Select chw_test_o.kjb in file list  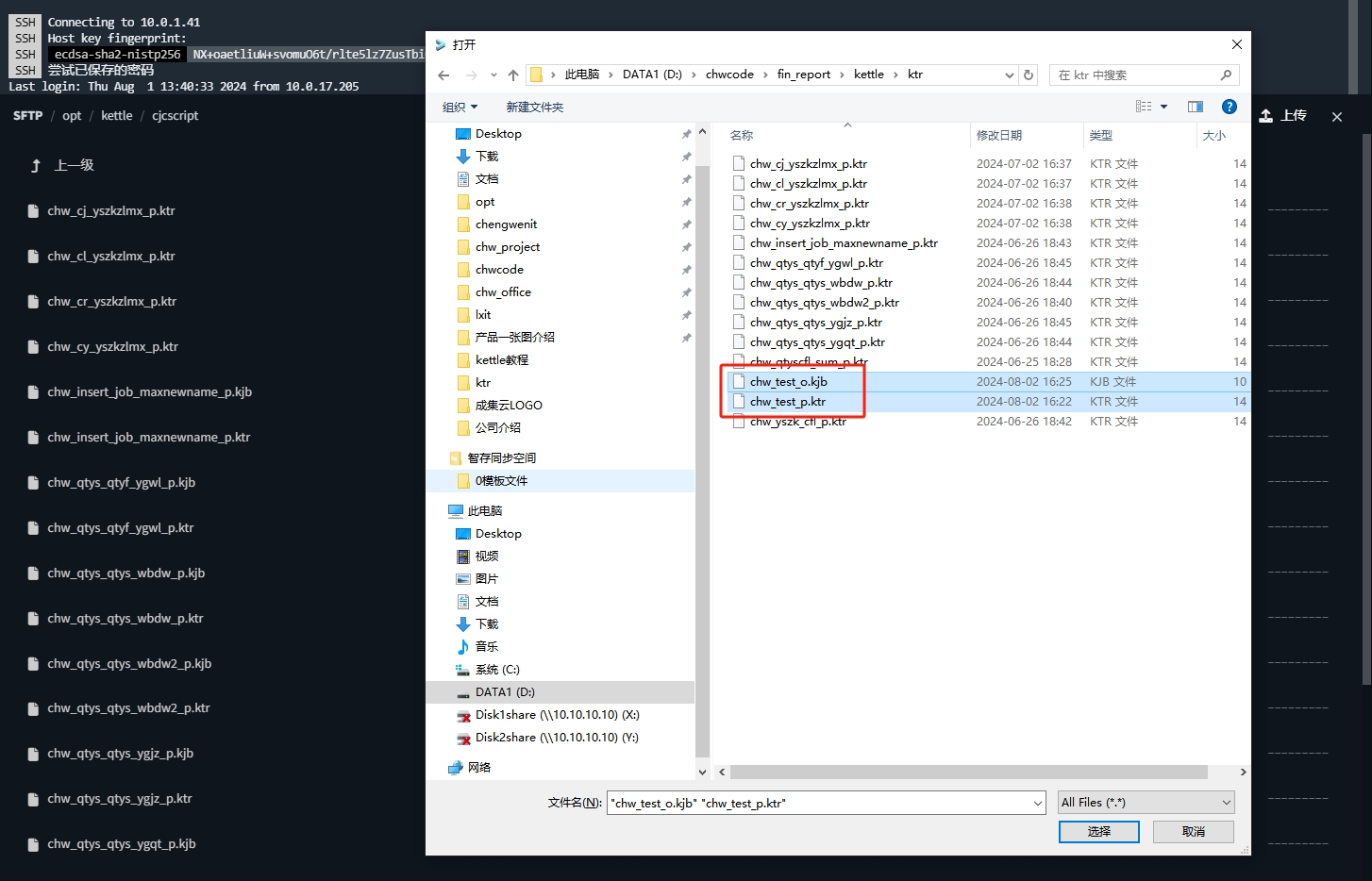click(x=788, y=382)
